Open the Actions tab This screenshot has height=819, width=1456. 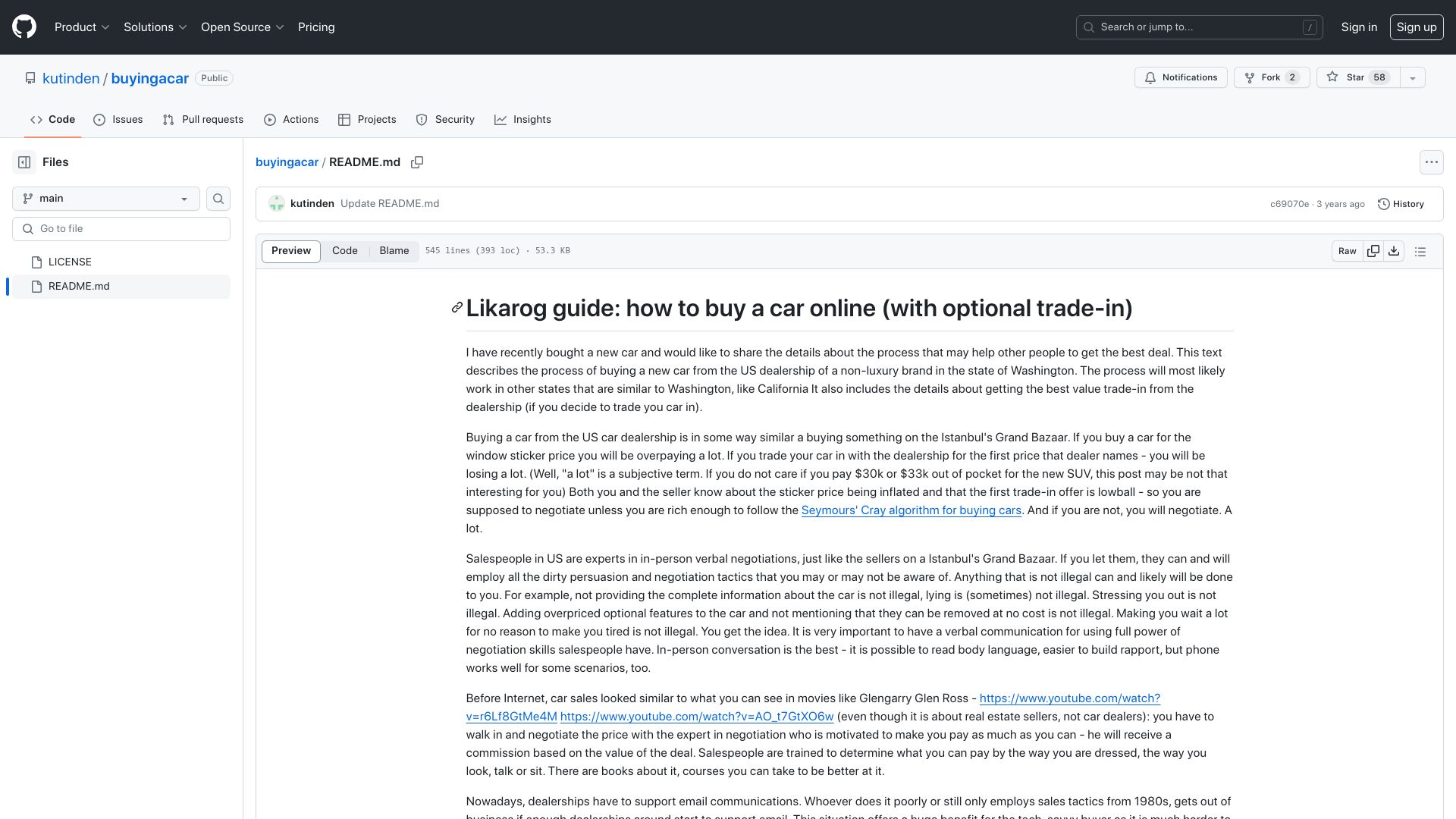pyautogui.click(x=291, y=120)
